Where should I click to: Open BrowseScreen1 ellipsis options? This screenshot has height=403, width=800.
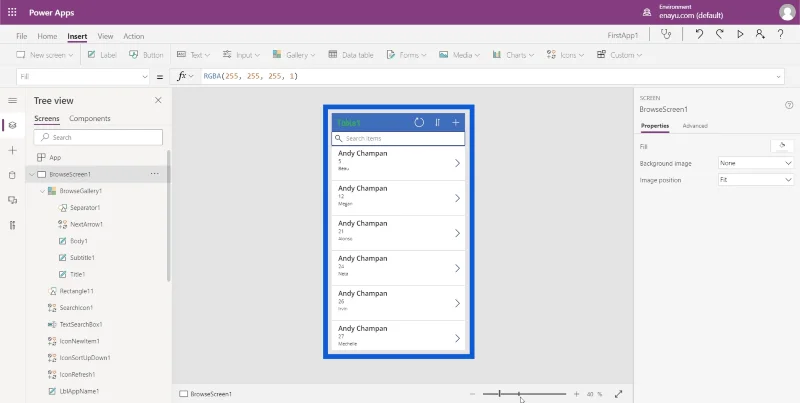(x=155, y=174)
